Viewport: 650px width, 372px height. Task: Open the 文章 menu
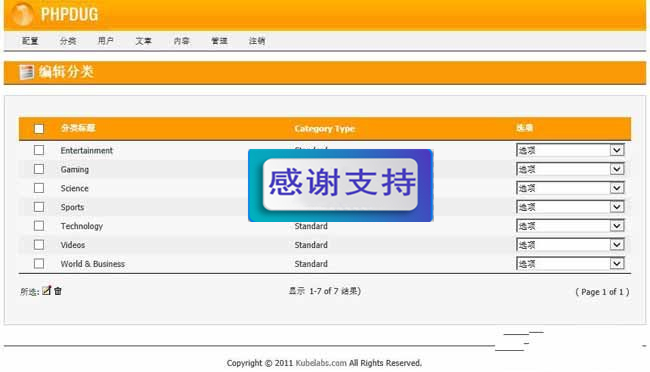143,41
